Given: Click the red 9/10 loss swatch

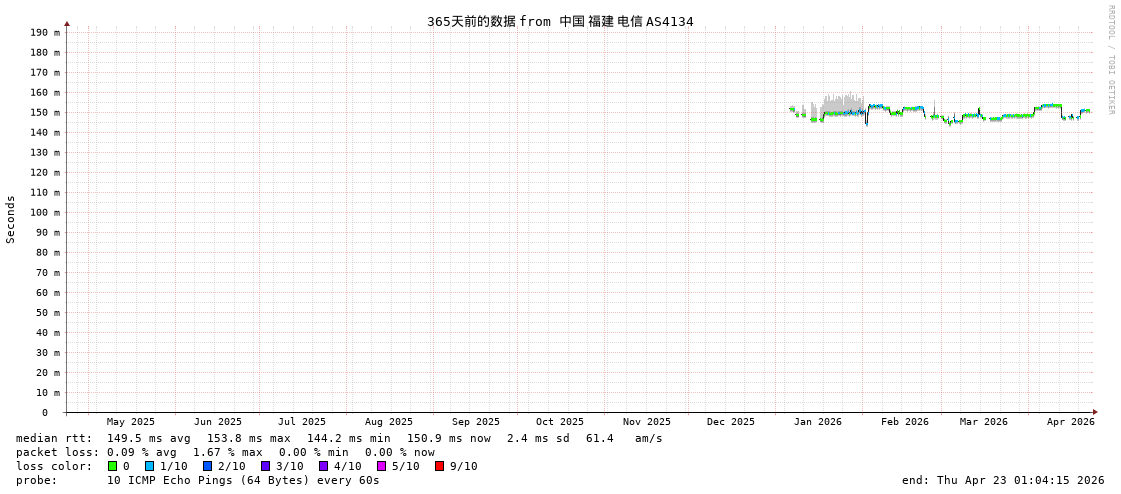Looking at the screenshot, I should coord(439,466).
